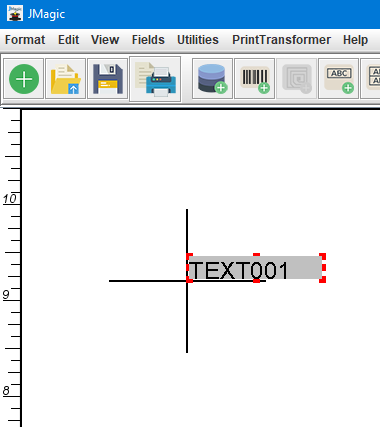Add a text field with ABC icon

(338, 79)
